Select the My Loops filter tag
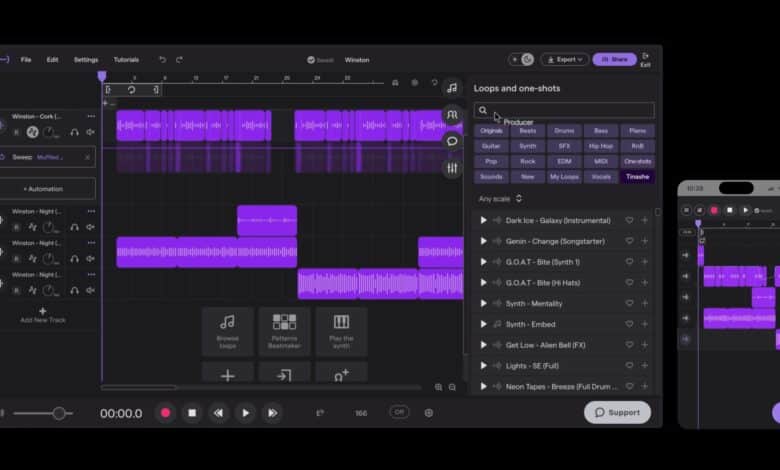 [x=564, y=177]
